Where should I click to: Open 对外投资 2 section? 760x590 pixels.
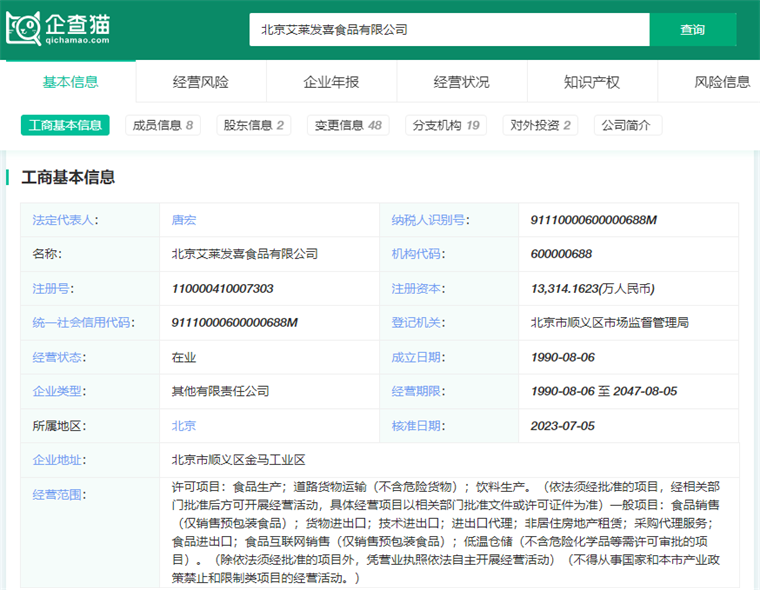pyautogui.click(x=540, y=125)
